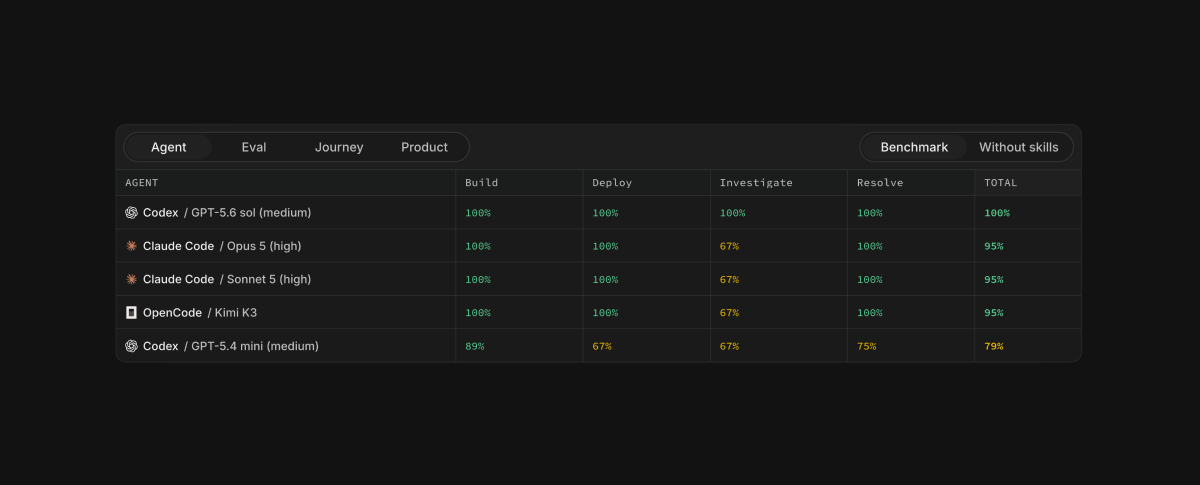1200x485 pixels.
Task: Click Deploy score for GPT-5.6 sol
Action: pos(605,213)
